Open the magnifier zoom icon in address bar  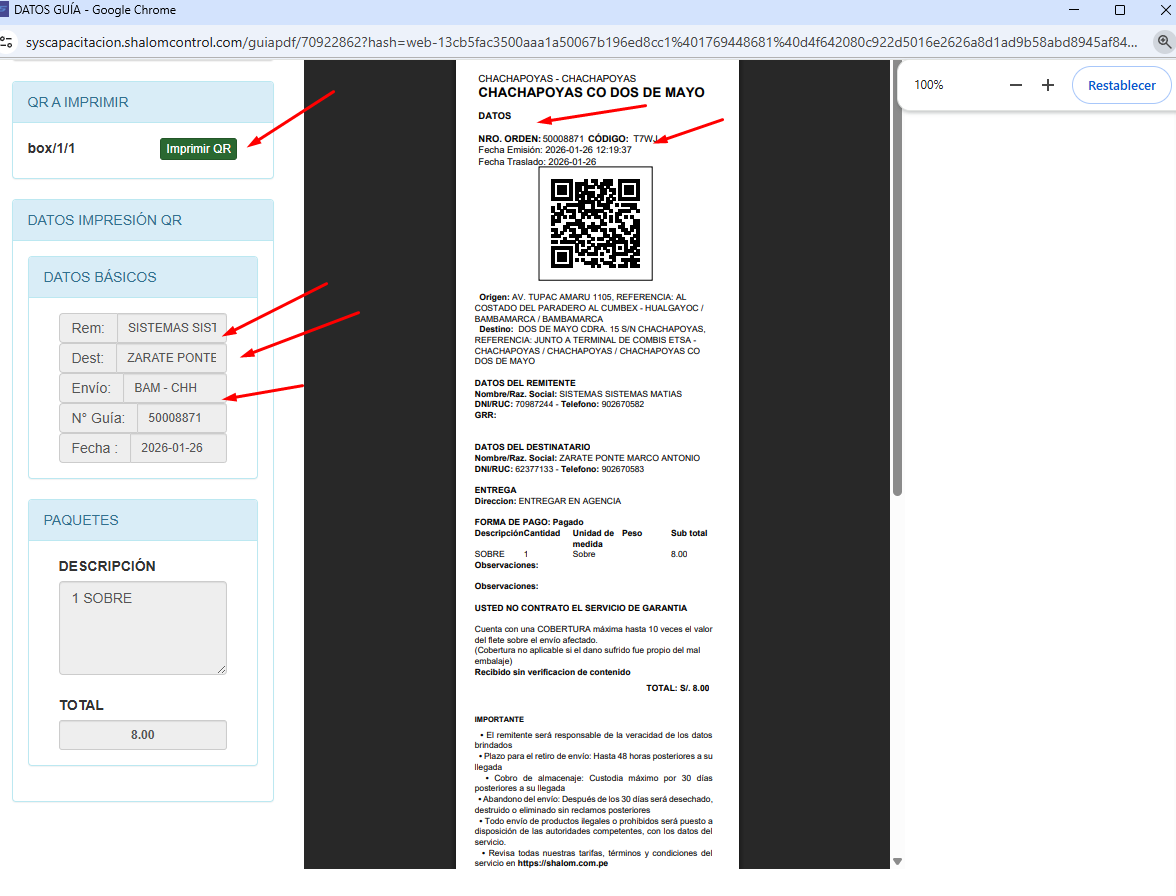pos(1164,42)
